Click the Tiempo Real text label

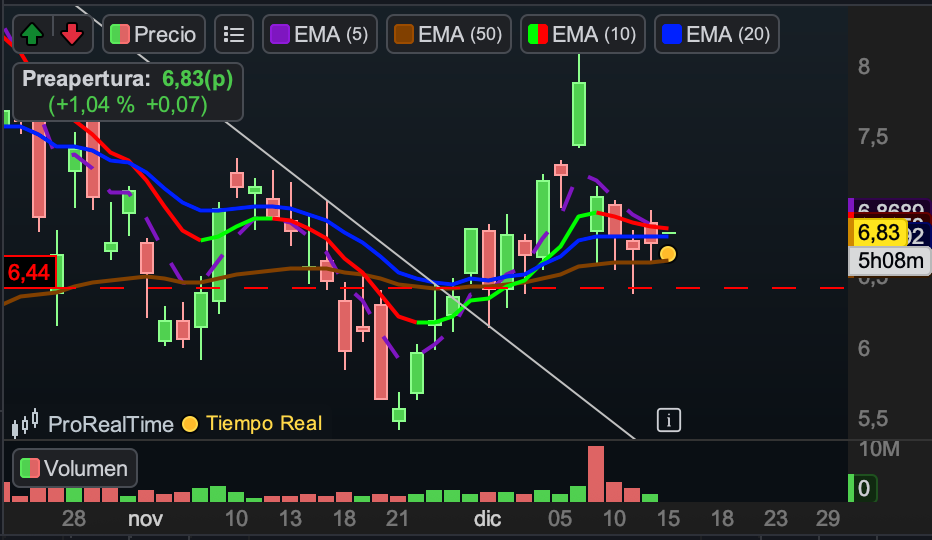264,424
